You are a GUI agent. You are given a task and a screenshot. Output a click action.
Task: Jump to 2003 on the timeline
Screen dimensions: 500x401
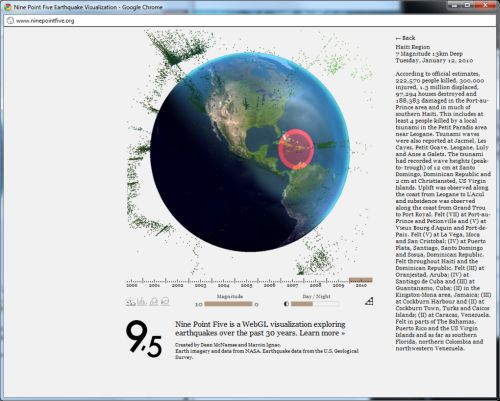pyautogui.click(x=201, y=285)
